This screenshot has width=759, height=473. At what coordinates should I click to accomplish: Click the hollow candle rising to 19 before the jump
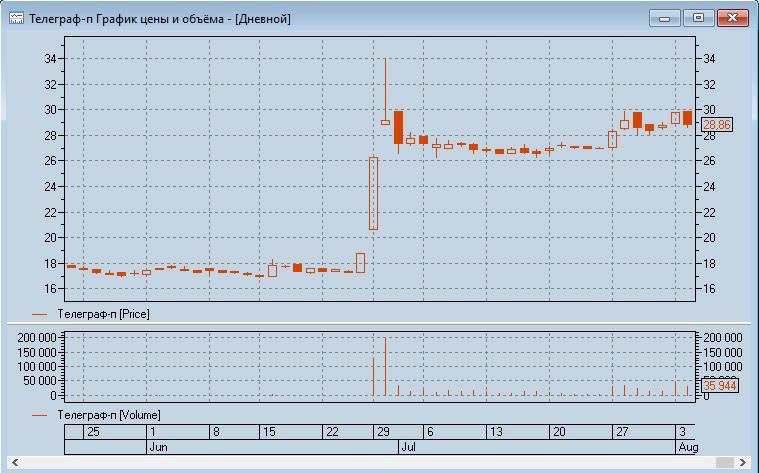(x=361, y=263)
